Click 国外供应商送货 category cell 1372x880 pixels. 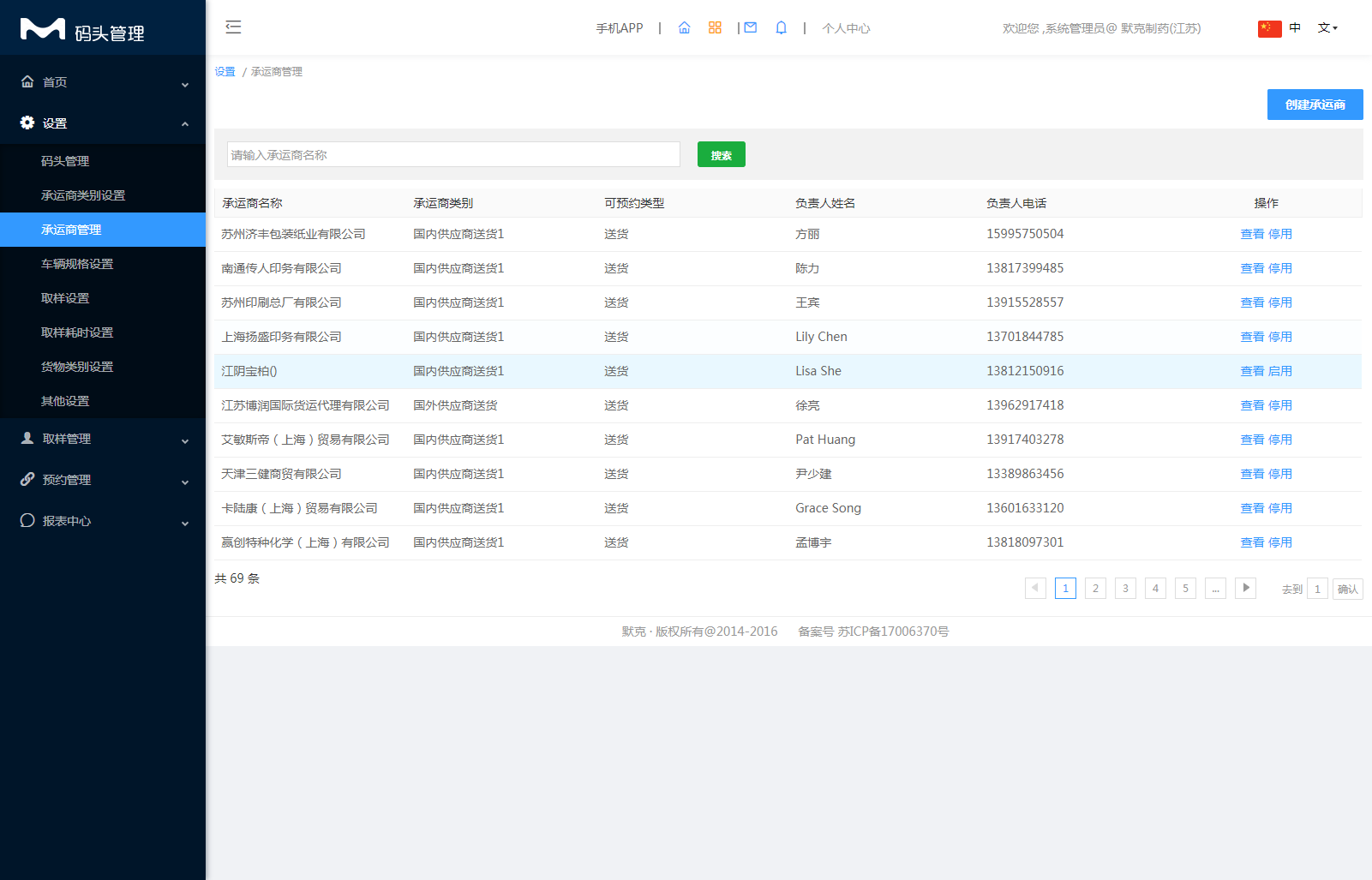[x=455, y=405]
